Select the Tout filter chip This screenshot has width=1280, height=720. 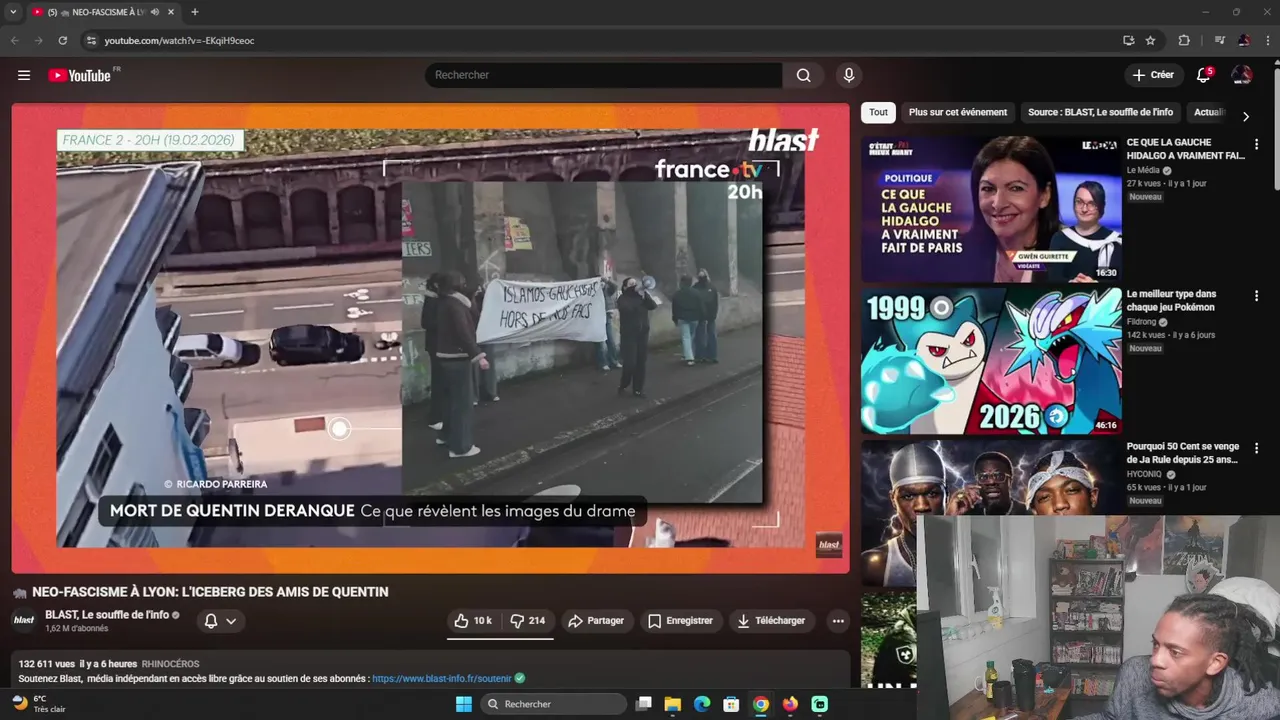point(878,112)
